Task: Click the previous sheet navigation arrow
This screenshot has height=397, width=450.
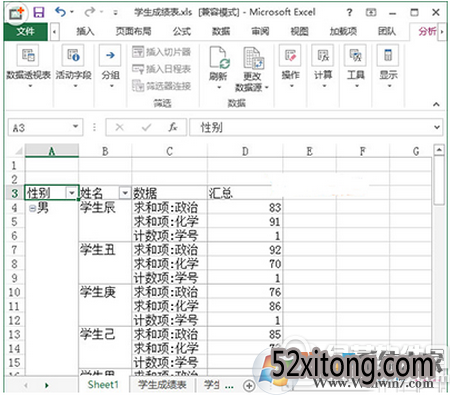Action: pyautogui.click(x=26, y=386)
